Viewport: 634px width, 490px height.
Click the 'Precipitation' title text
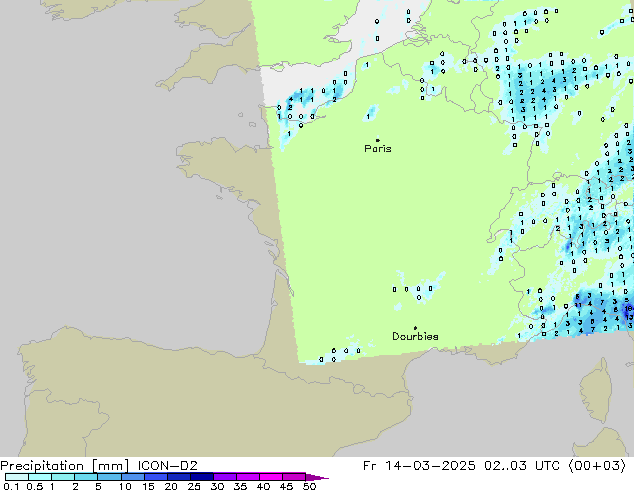tap(42, 466)
